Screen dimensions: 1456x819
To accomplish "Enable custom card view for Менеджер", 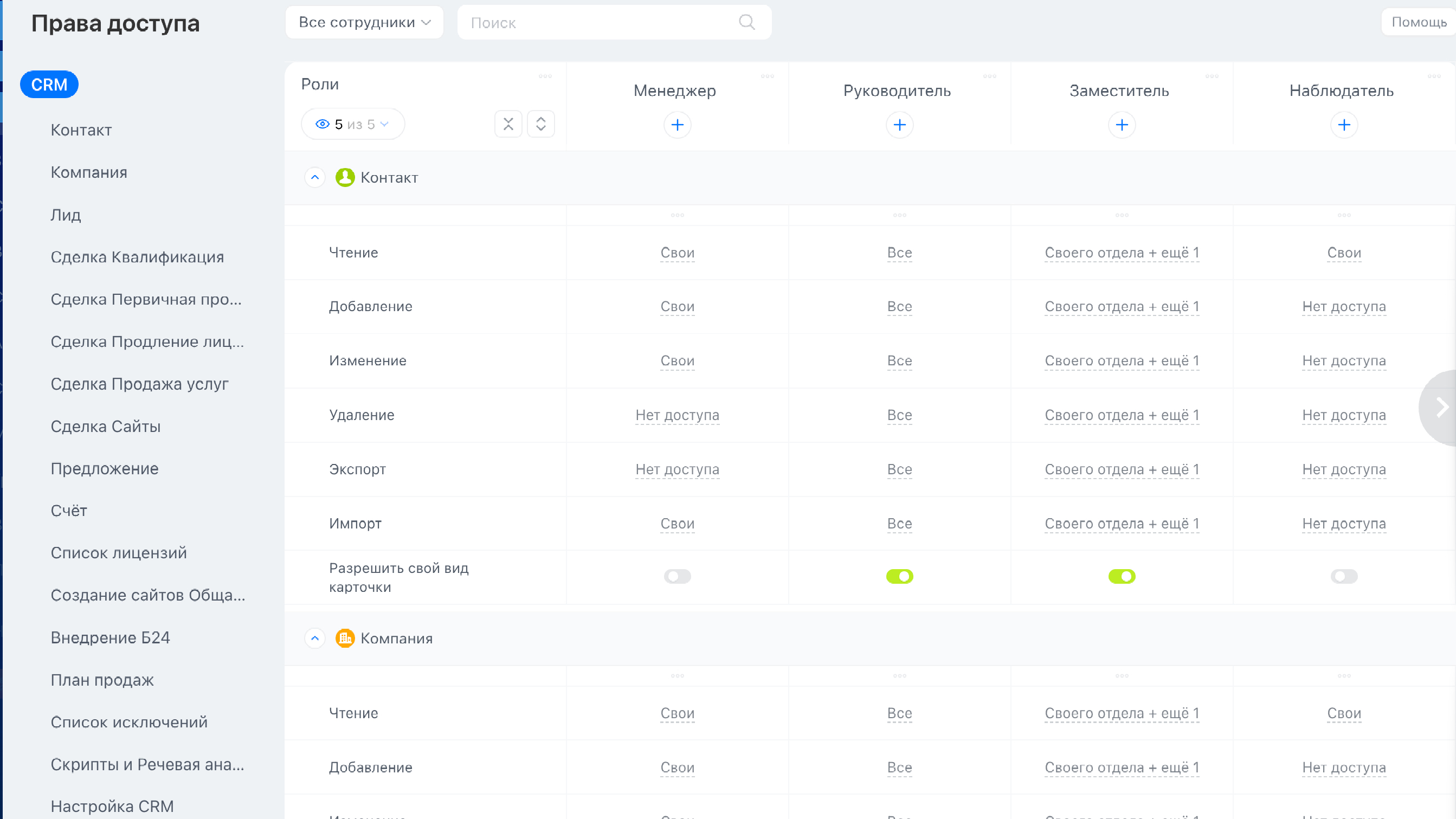I will coord(677,577).
